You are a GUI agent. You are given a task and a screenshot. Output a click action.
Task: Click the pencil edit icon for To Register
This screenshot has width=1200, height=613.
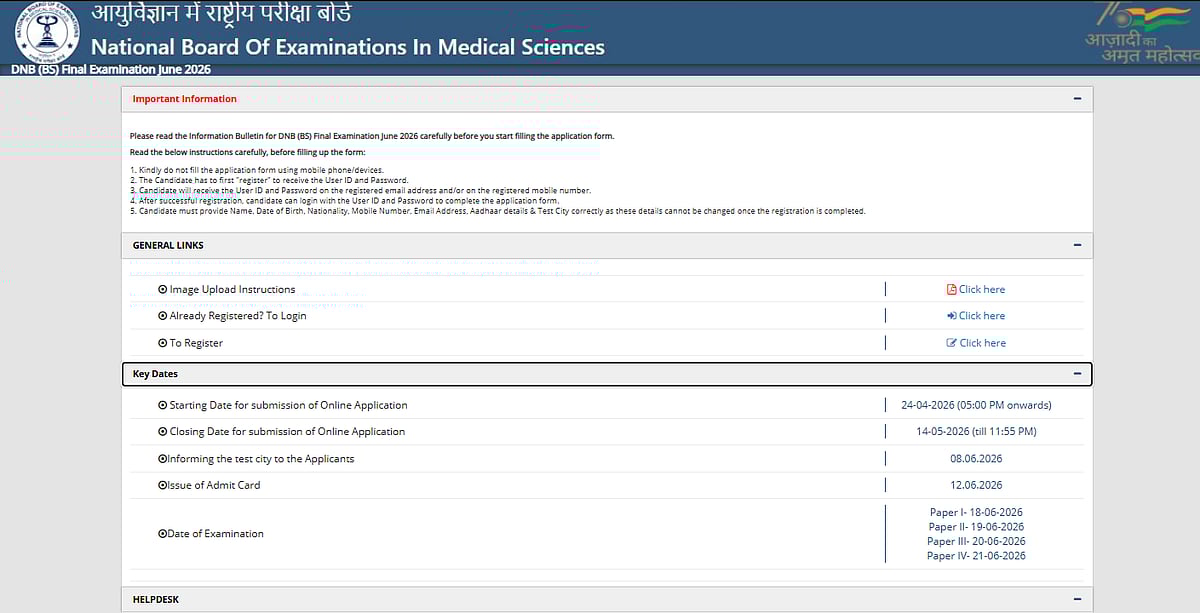[x=952, y=343]
